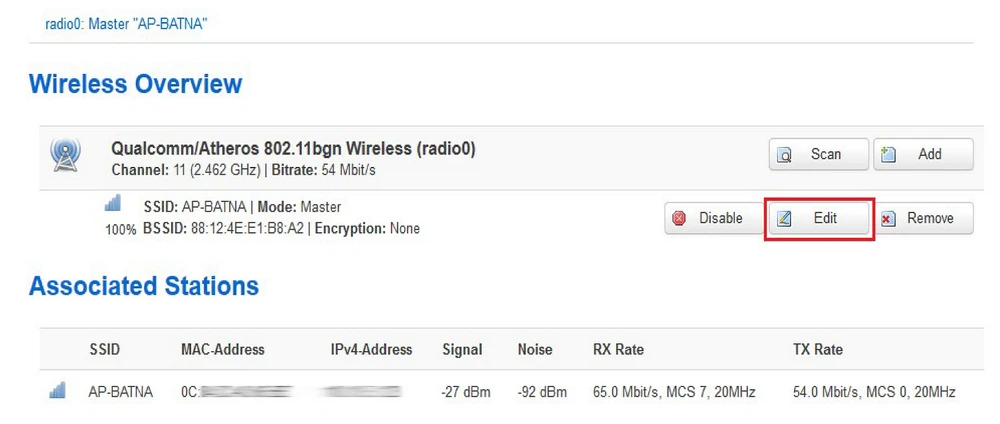1000x424 pixels.
Task: Click the signal strength bars beside SSID AP-BATNA
Action: tap(113, 204)
